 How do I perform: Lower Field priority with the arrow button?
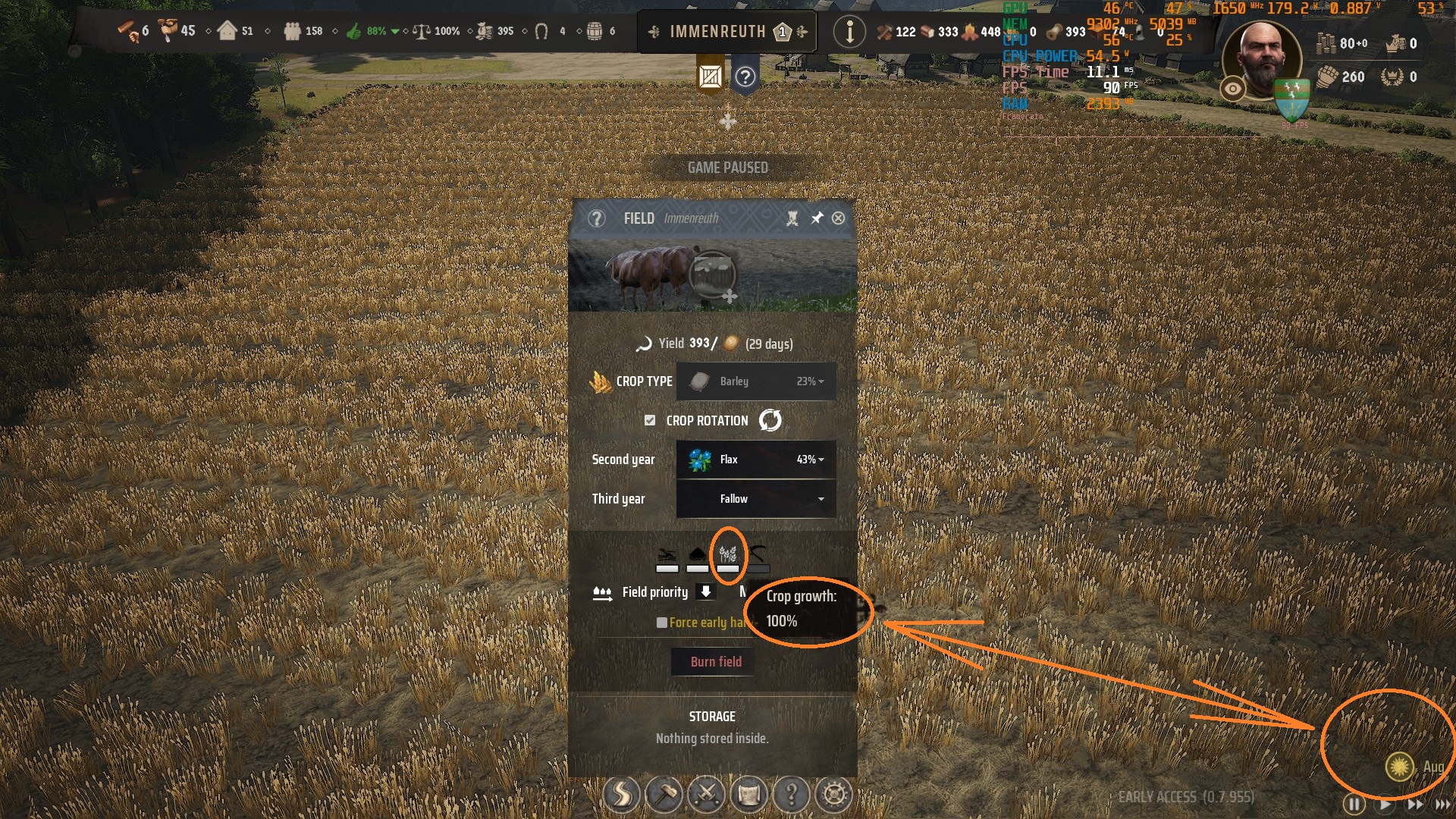(705, 591)
